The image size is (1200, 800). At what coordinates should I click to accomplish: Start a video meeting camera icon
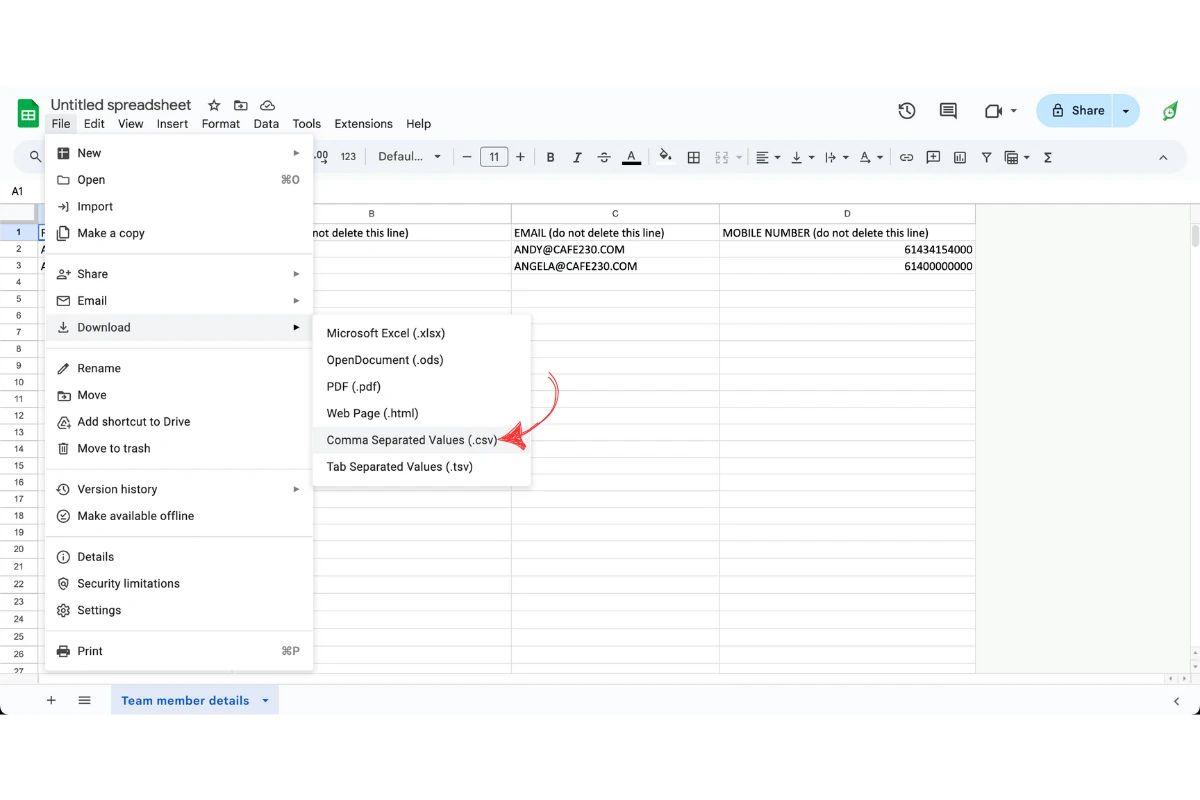pyautogui.click(x=994, y=111)
